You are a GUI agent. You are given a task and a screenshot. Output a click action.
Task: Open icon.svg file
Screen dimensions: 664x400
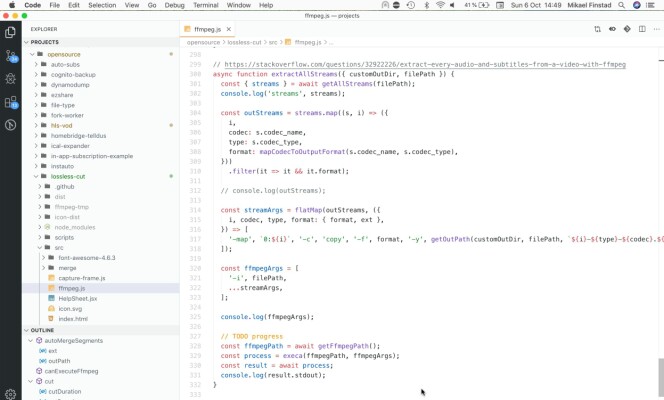point(70,309)
